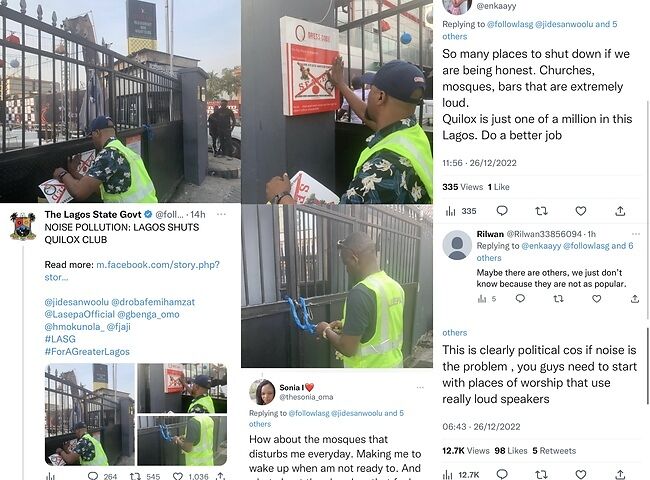Retweet the enkaayy reply about churches
Image resolution: width=650 pixels, height=480 pixels.
[541, 211]
